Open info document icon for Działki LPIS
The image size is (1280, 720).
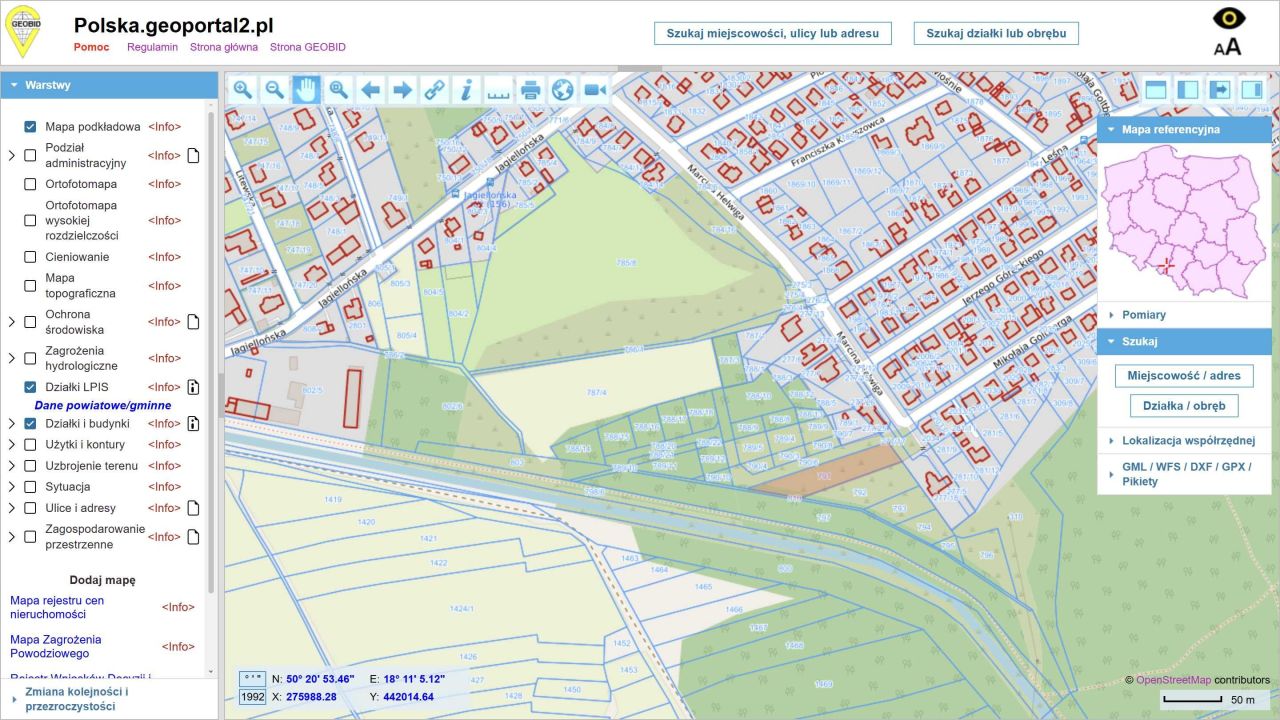pos(193,387)
